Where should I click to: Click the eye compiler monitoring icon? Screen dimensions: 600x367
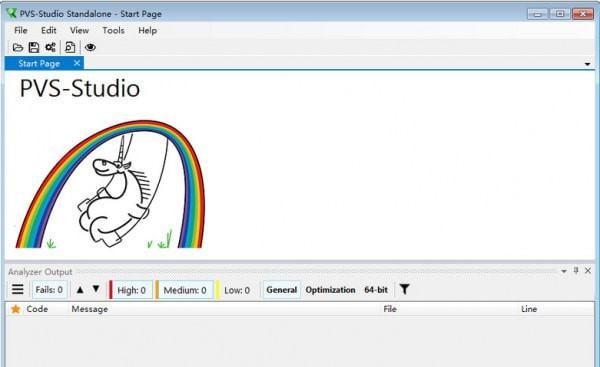click(90, 47)
